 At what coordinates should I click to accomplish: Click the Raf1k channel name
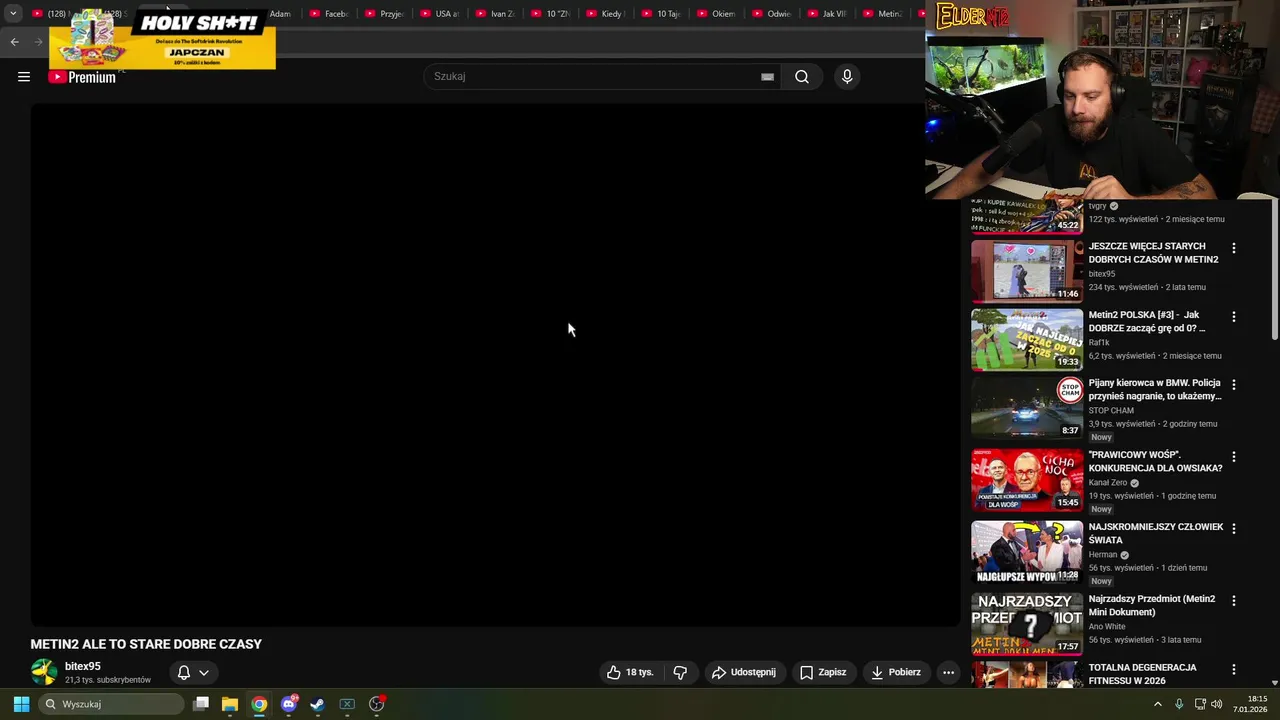click(x=1099, y=343)
